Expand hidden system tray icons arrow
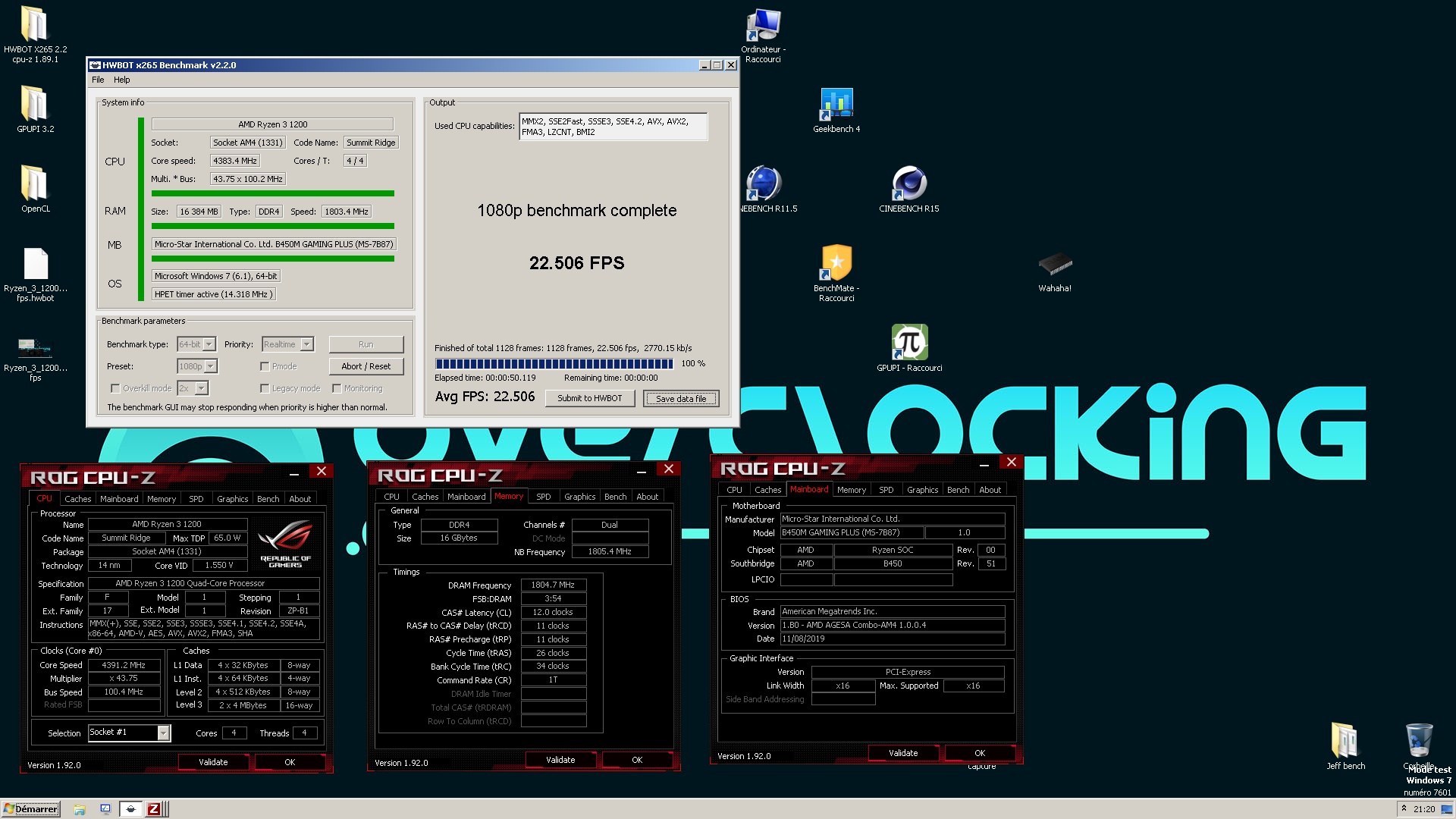This screenshot has height=819, width=1456. [x=1404, y=809]
